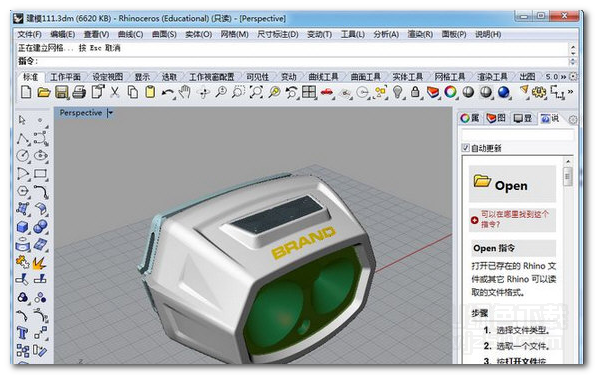Click the Copy icon in the toolbar

pyautogui.click(x=132, y=92)
